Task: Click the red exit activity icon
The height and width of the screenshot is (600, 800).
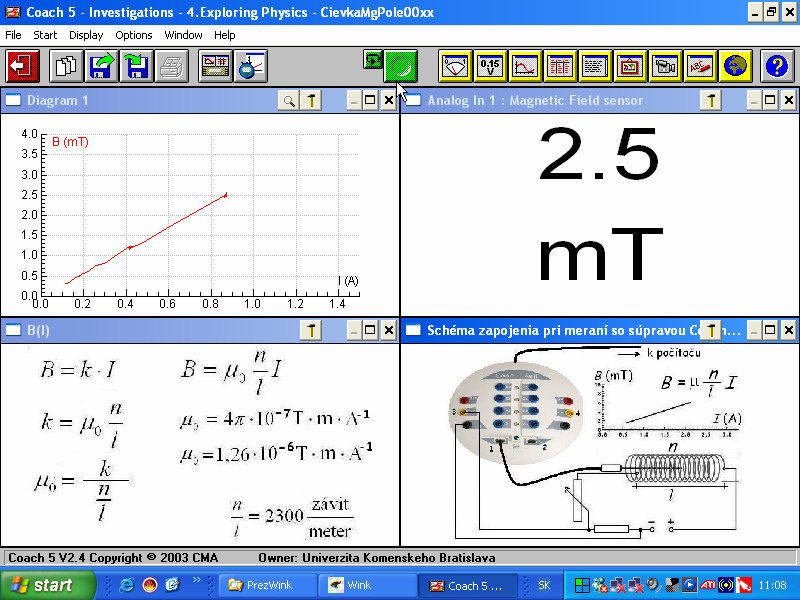Action: tap(22, 66)
